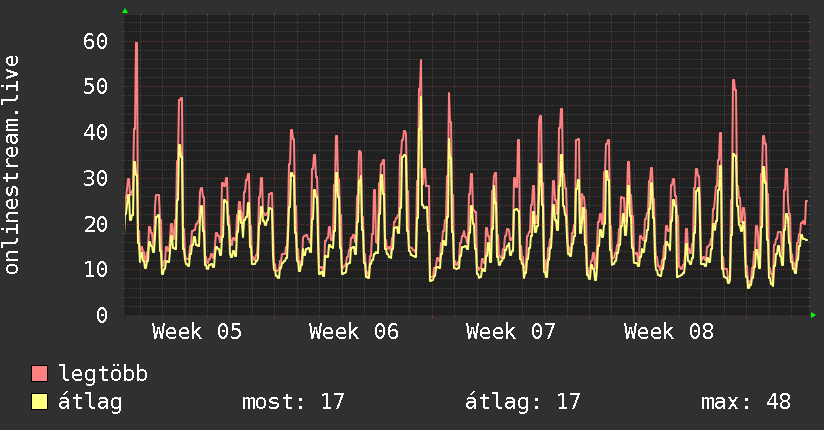The width and height of the screenshot is (824, 430).
Task: Click the green arrow at x-axis right end
Action: [814, 315]
